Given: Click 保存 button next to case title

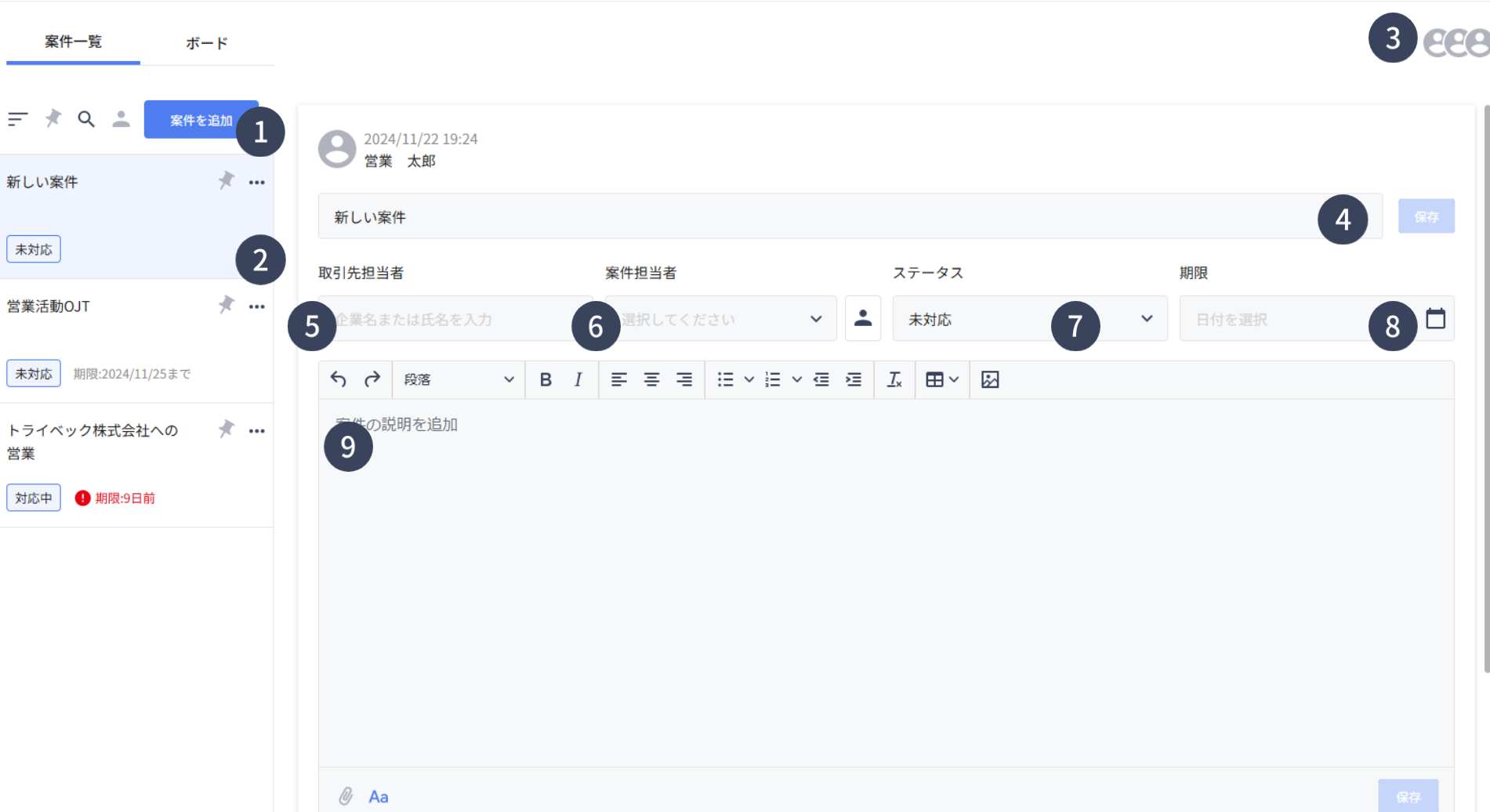Looking at the screenshot, I should [1426, 216].
